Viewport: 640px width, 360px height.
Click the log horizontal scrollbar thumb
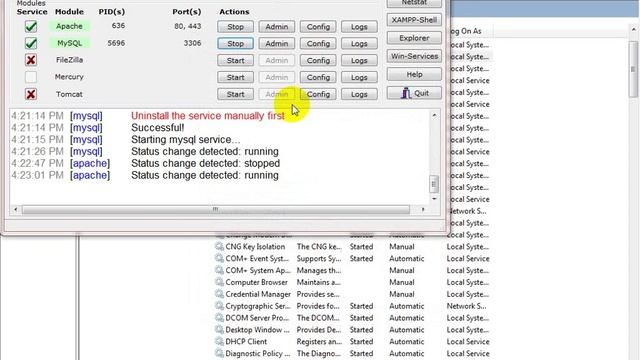(216, 209)
